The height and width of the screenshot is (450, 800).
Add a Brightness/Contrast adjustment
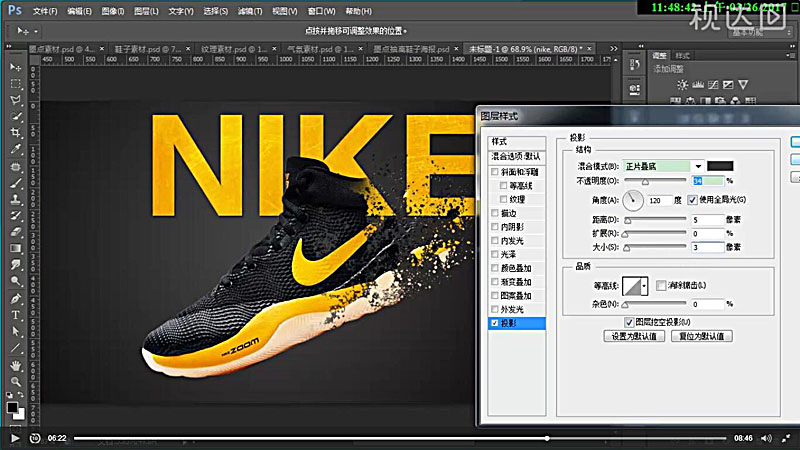click(x=682, y=85)
